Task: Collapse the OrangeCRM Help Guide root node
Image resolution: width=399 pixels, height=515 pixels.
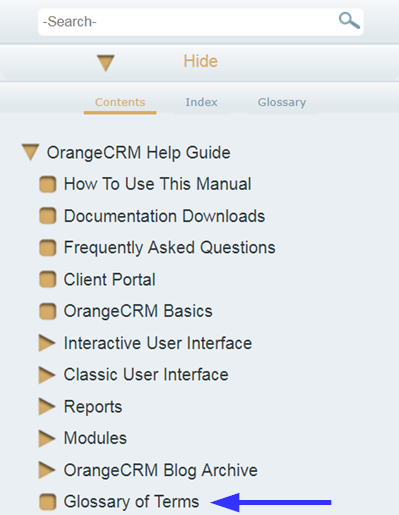Action: 31,152
